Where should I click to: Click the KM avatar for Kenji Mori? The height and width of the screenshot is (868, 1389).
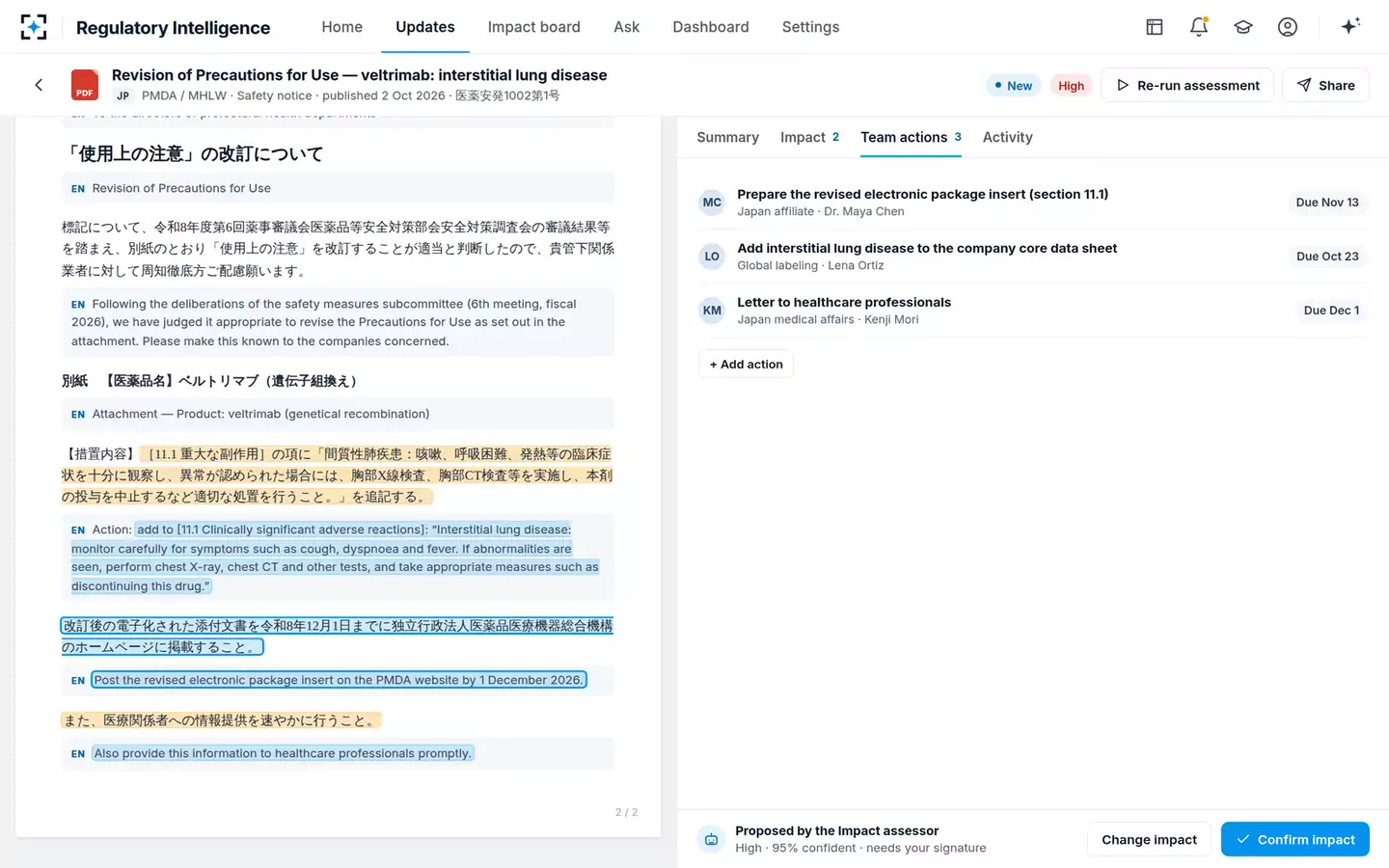coord(712,311)
